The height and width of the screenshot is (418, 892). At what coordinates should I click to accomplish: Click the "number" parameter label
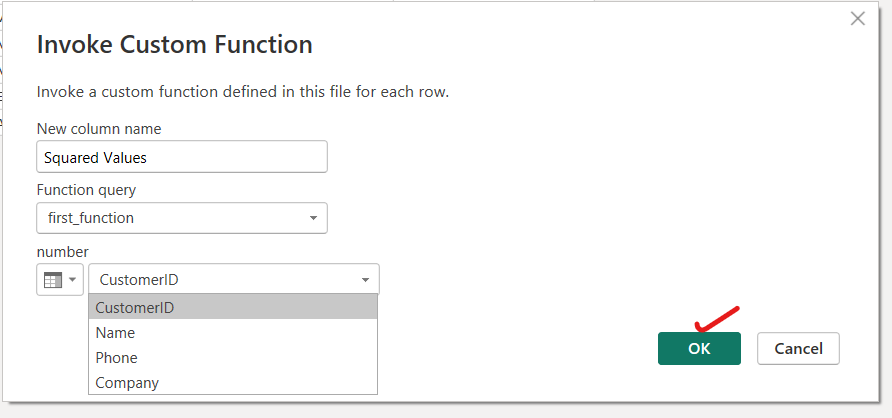pos(63,251)
